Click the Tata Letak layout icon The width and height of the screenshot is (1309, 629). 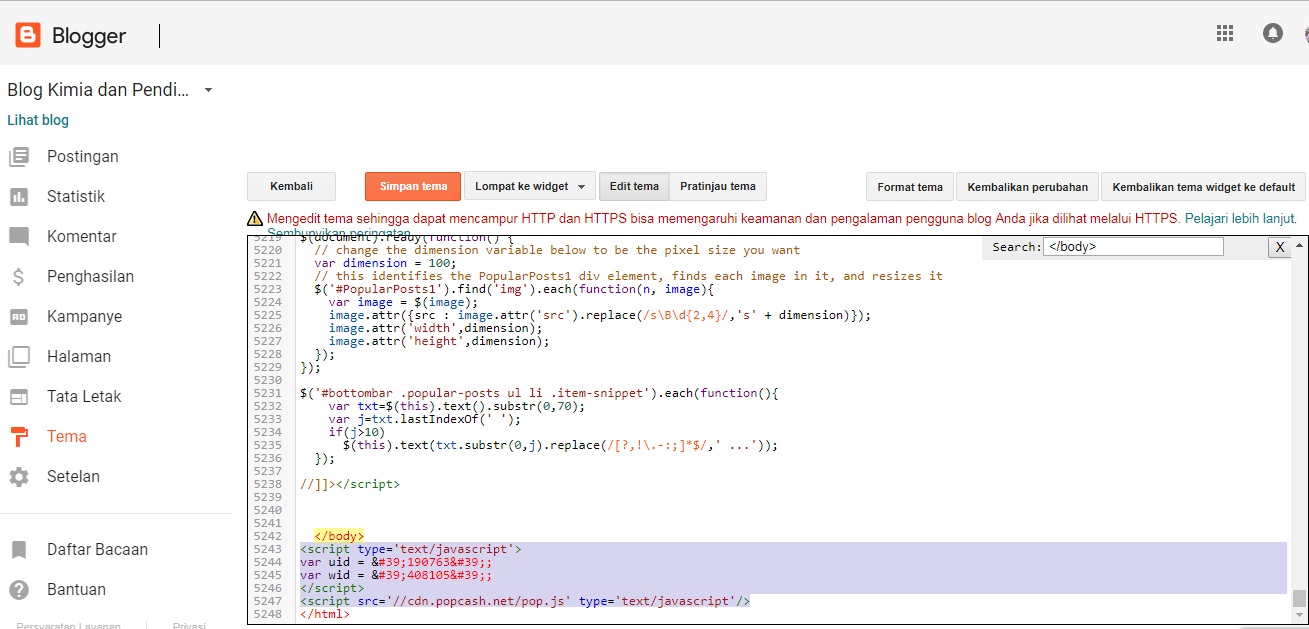tap(19, 397)
